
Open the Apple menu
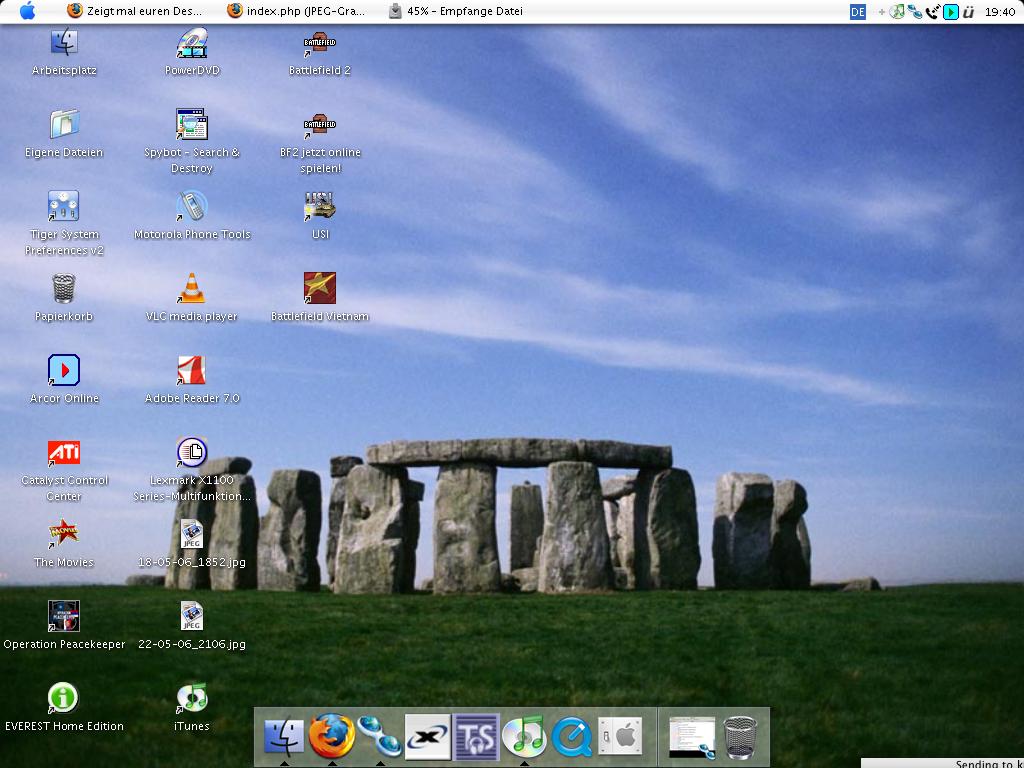[x=27, y=10]
